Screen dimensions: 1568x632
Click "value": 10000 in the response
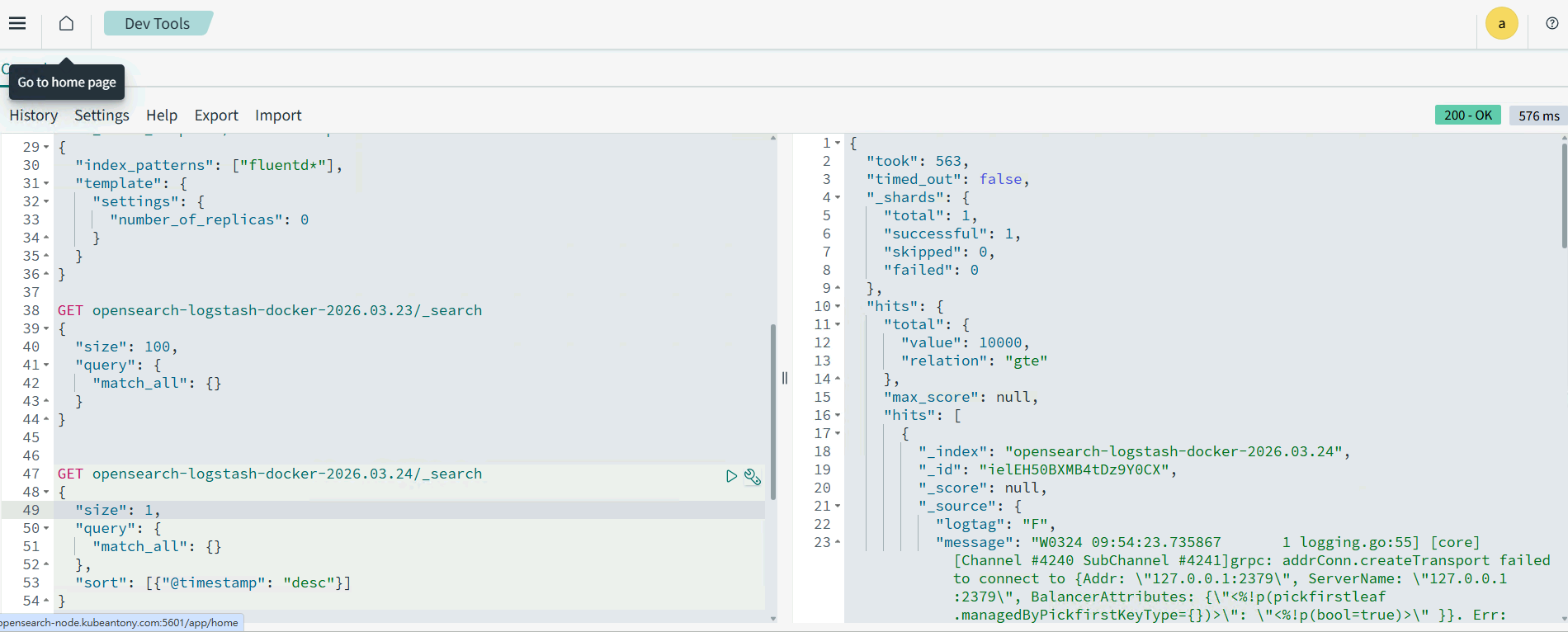(966, 342)
